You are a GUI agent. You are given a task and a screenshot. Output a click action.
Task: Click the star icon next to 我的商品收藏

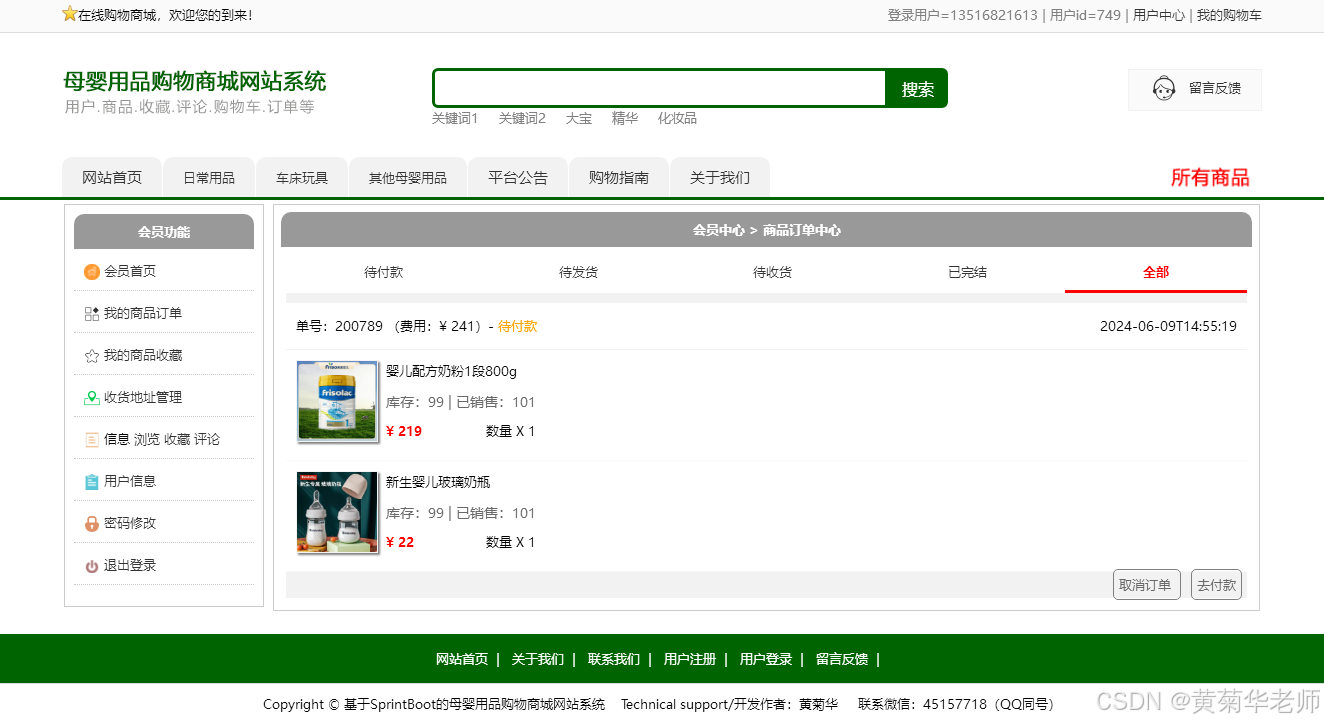coord(92,356)
